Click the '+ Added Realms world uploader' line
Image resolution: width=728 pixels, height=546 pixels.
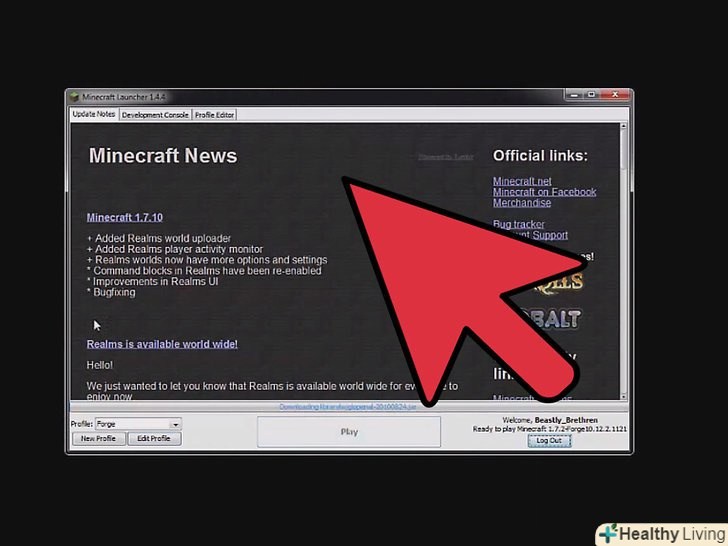[x=159, y=239]
